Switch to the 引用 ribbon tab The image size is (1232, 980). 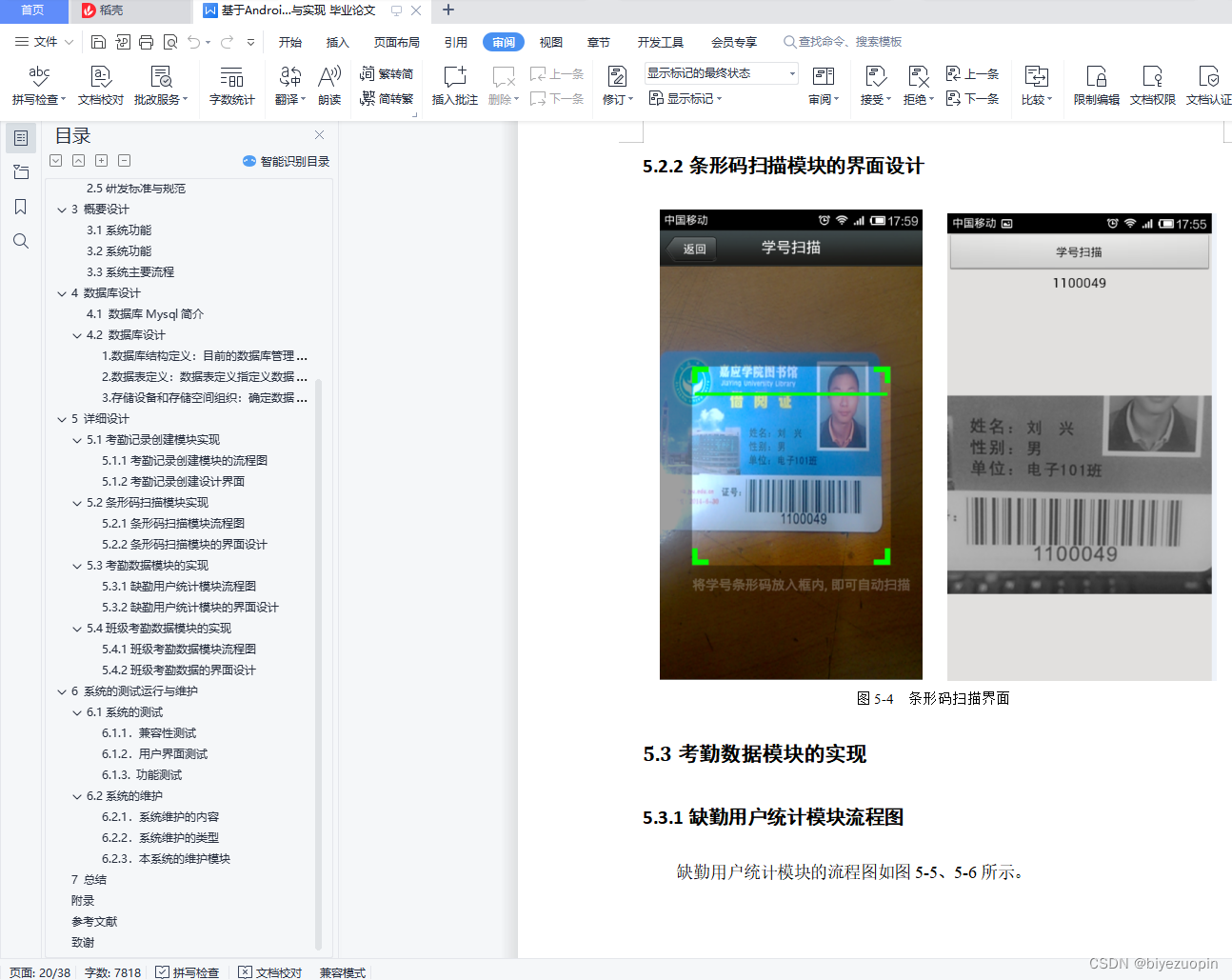456,42
